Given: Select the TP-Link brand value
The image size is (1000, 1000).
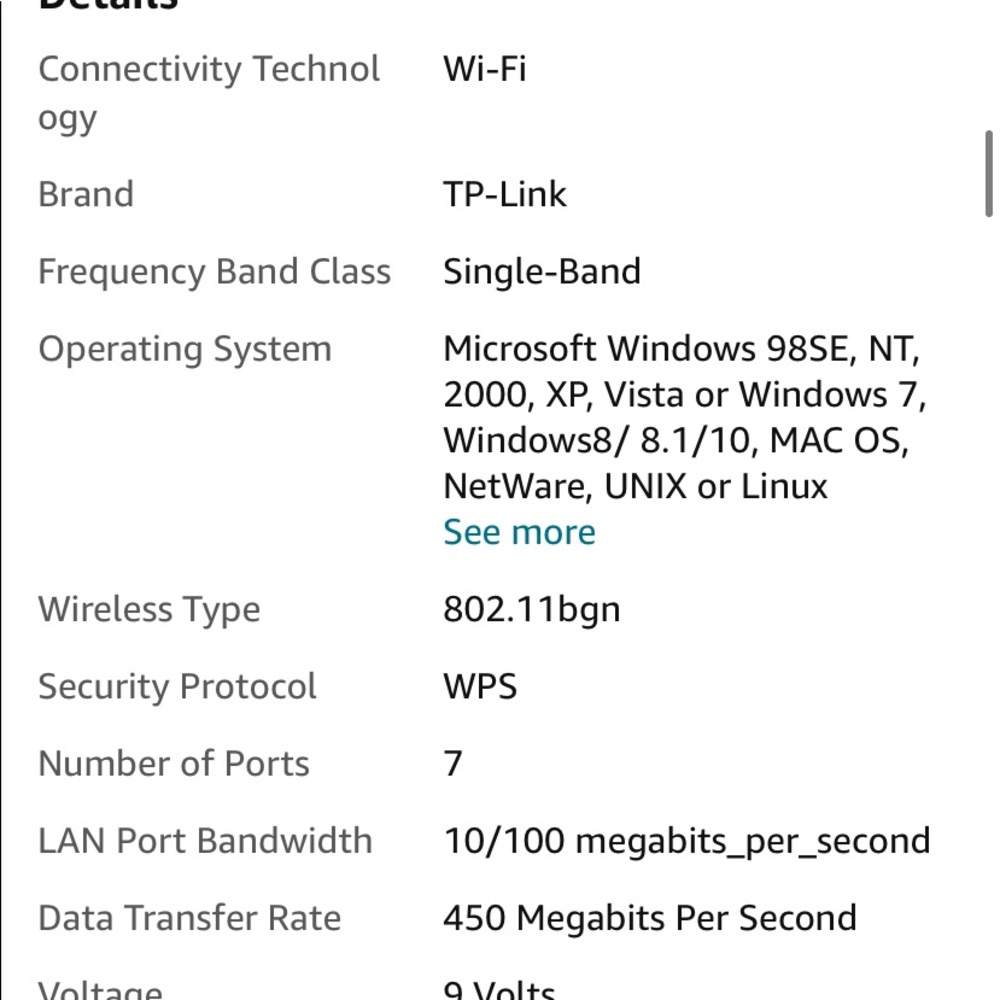Looking at the screenshot, I should pyautogui.click(x=504, y=193).
